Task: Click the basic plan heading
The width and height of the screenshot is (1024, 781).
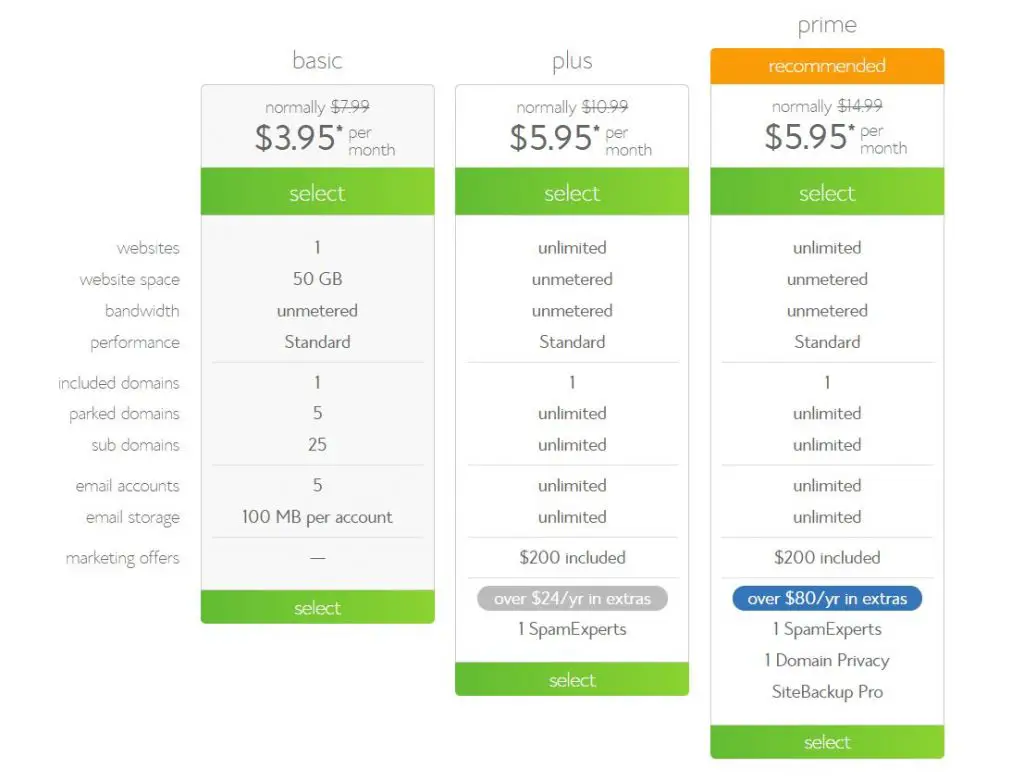Action: point(317,60)
